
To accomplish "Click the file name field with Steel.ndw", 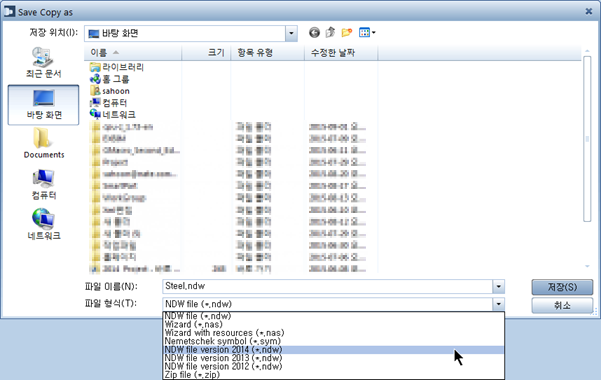I will click(x=328, y=286).
